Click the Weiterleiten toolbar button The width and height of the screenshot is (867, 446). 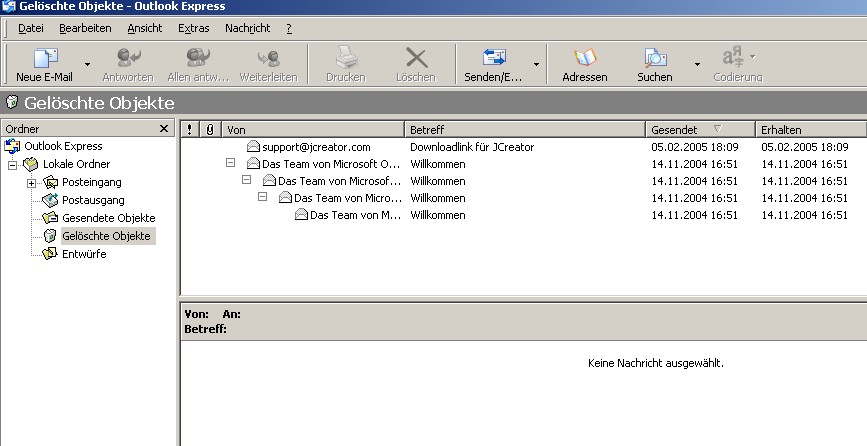(x=268, y=65)
